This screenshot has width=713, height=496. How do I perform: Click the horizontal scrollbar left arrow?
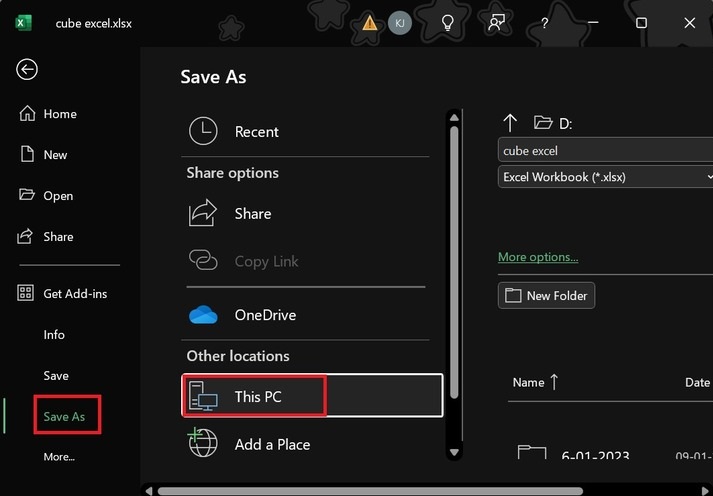pos(149,491)
